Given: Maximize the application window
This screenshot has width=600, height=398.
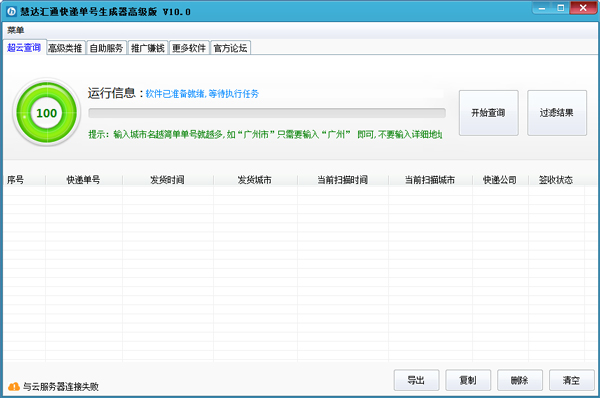Looking at the screenshot, I should click(x=561, y=8).
